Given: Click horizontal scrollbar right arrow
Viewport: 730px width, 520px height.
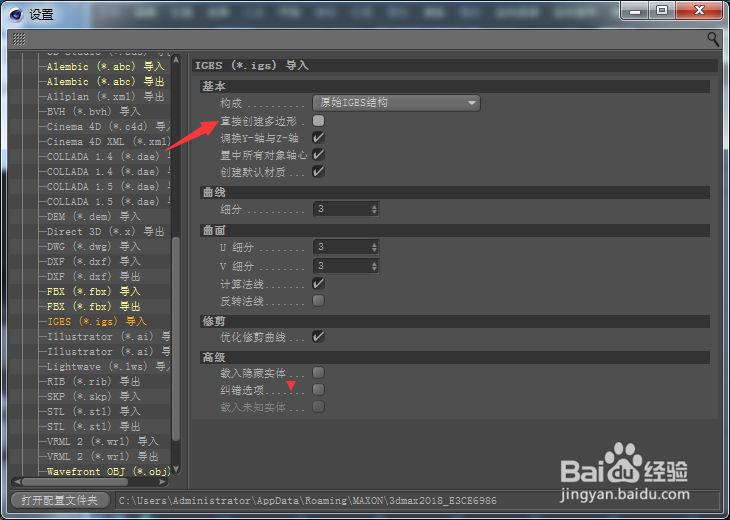Looking at the screenshot, I should (x=162, y=482).
